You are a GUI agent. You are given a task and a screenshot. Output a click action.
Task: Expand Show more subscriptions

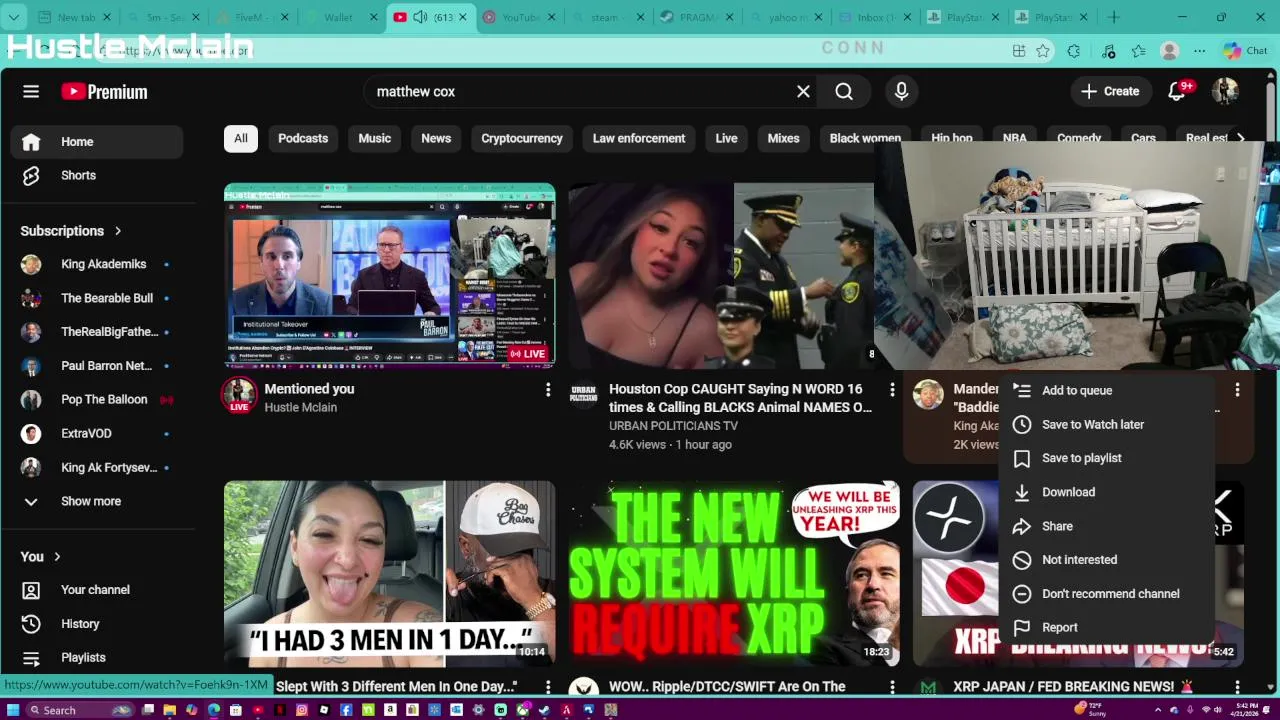point(97,502)
